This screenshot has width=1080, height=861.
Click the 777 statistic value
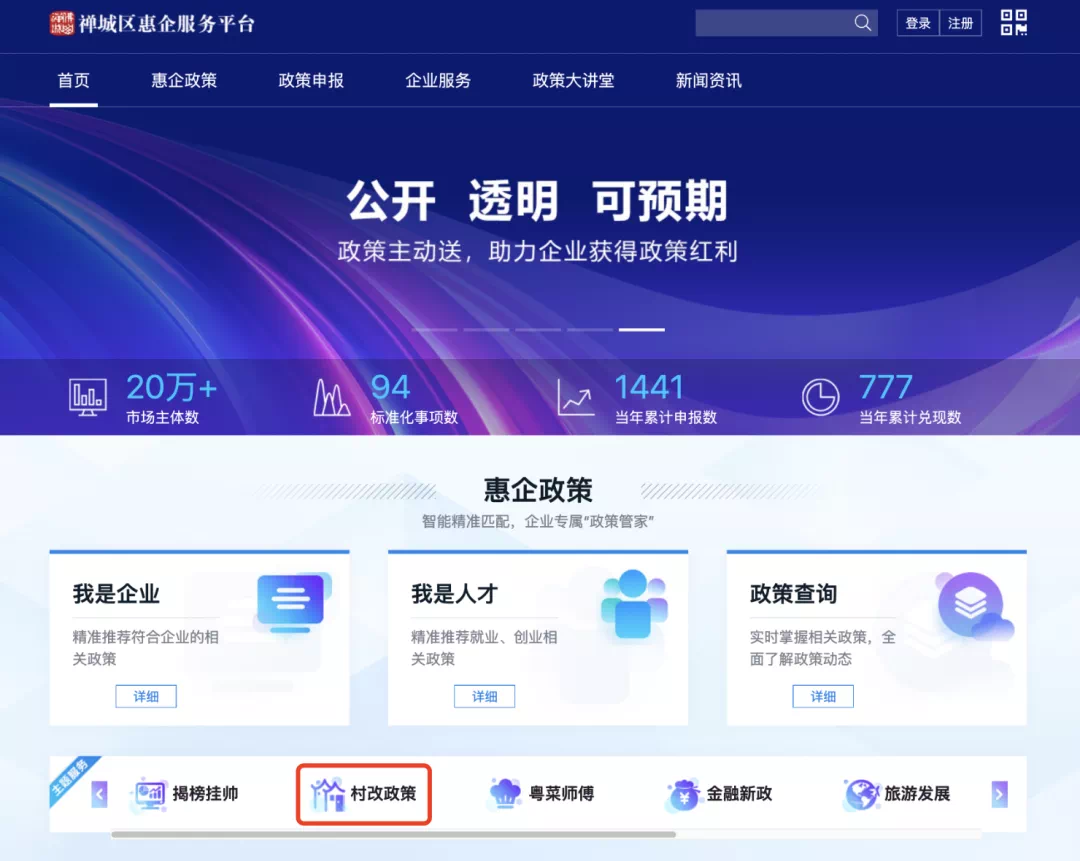[886, 388]
